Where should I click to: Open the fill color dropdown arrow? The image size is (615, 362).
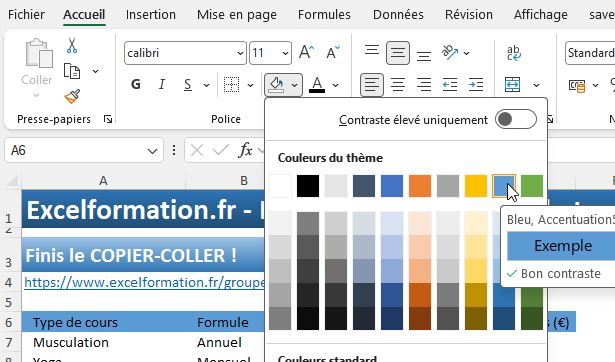[x=294, y=85]
